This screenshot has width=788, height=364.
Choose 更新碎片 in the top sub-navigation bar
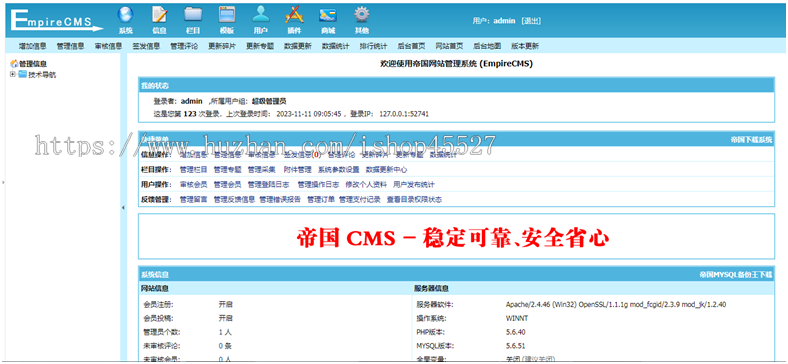click(x=222, y=46)
